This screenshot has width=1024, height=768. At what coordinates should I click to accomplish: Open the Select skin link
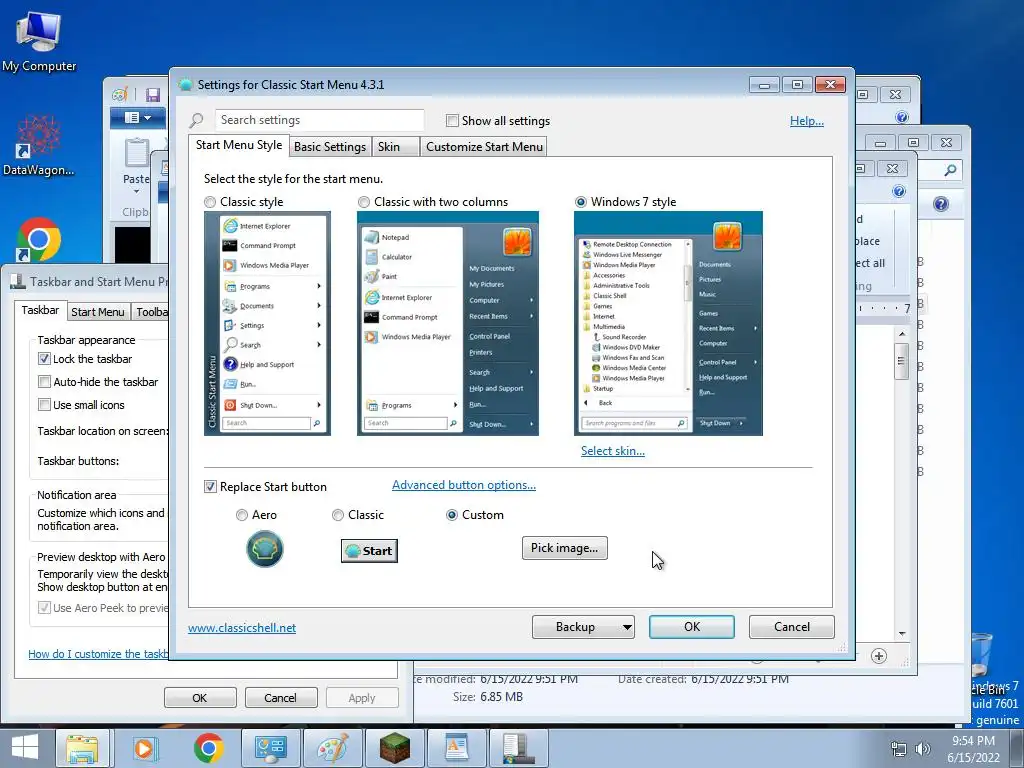coord(613,451)
